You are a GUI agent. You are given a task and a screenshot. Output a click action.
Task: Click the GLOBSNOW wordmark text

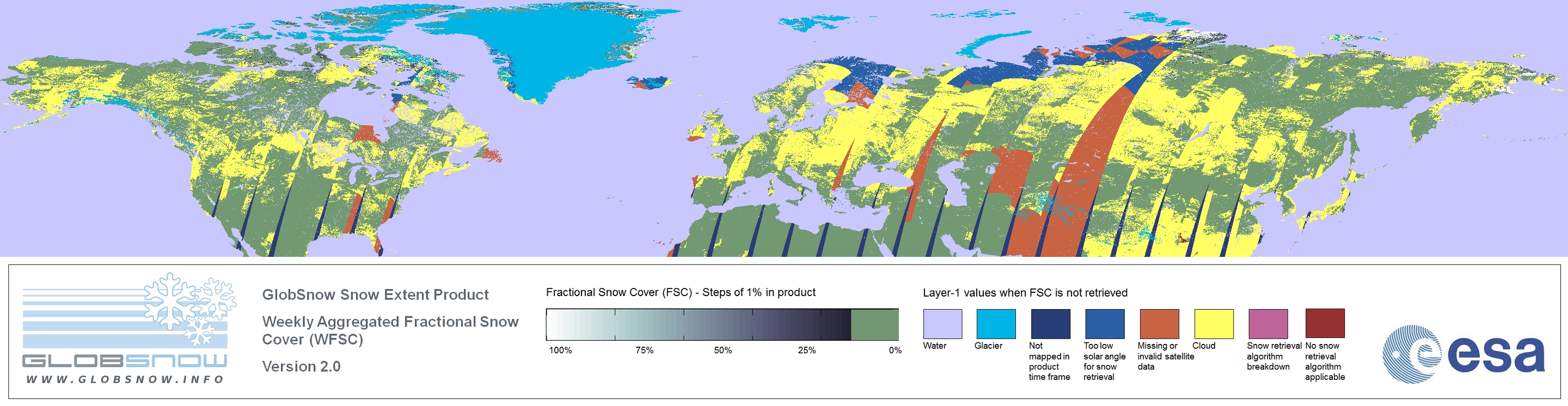tap(125, 361)
